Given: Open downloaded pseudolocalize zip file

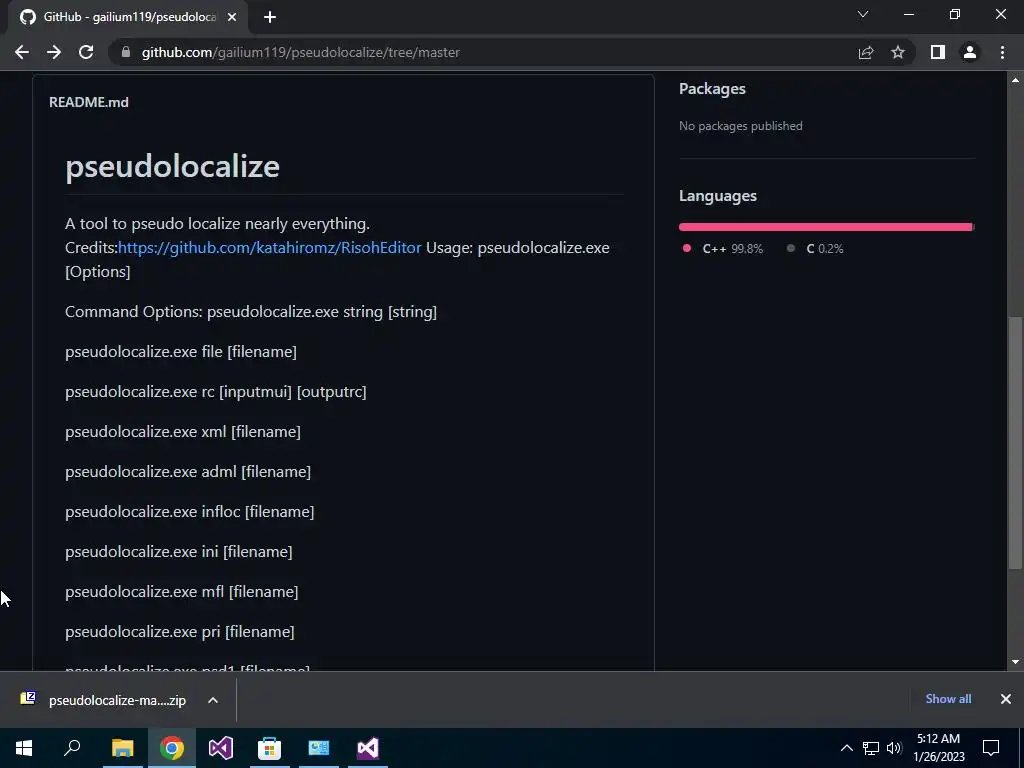Looking at the screenshot, I should click(104, 700).
